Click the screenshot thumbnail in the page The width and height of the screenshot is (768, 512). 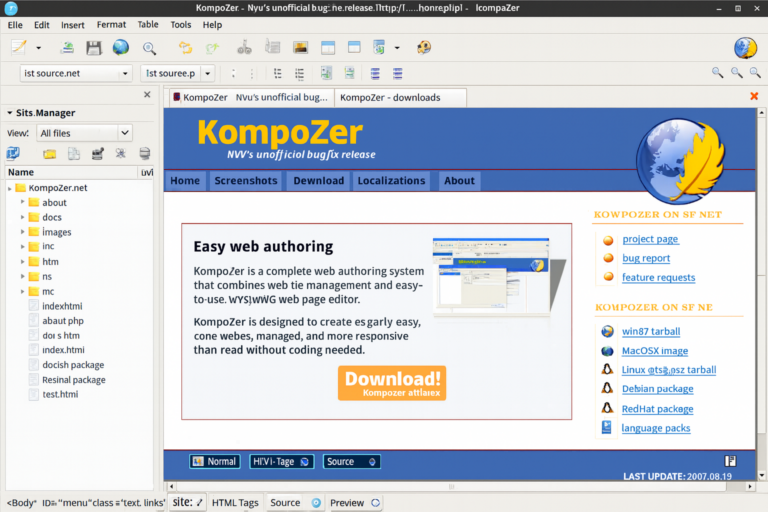point(492,276)
